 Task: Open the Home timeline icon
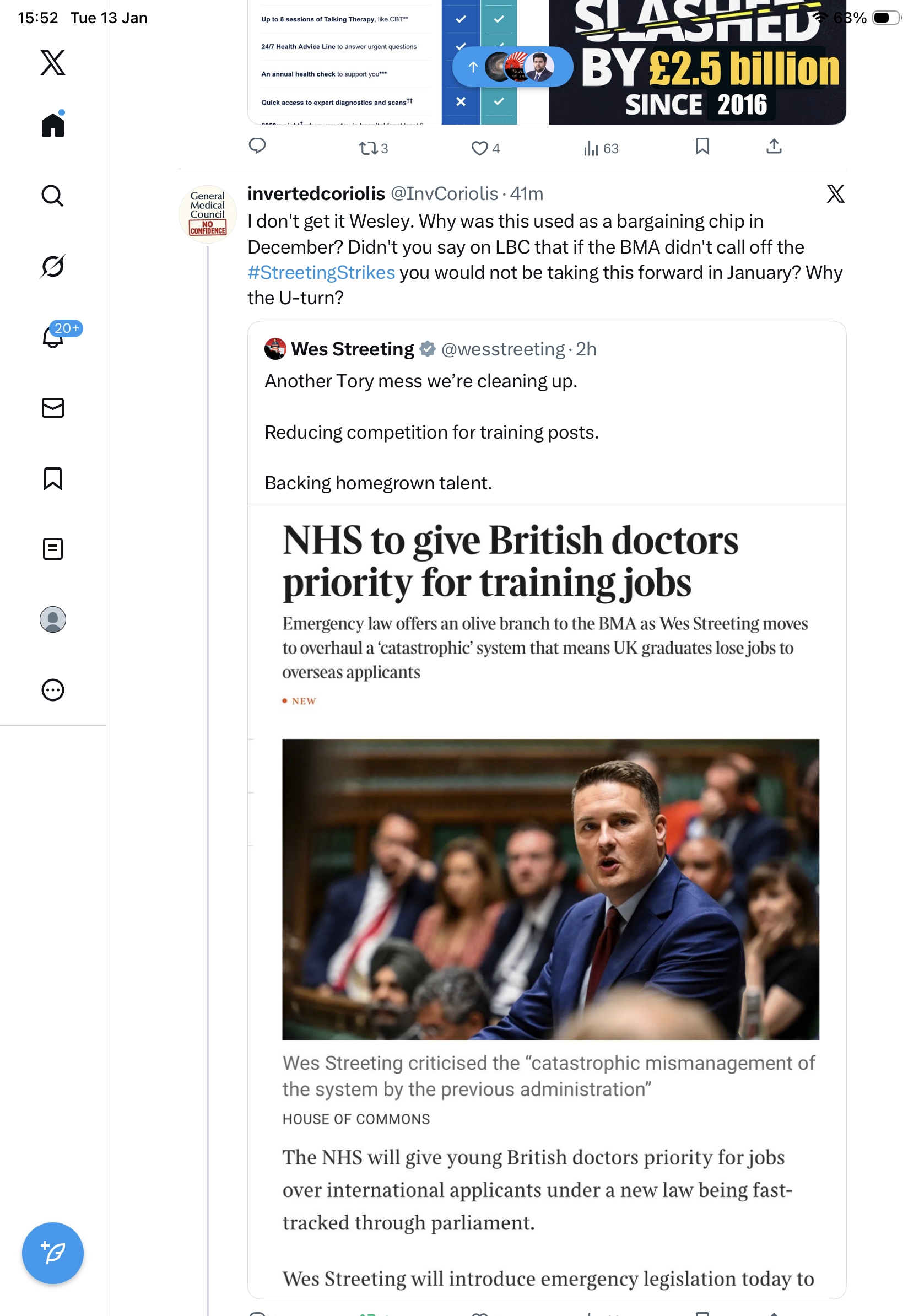53,125
